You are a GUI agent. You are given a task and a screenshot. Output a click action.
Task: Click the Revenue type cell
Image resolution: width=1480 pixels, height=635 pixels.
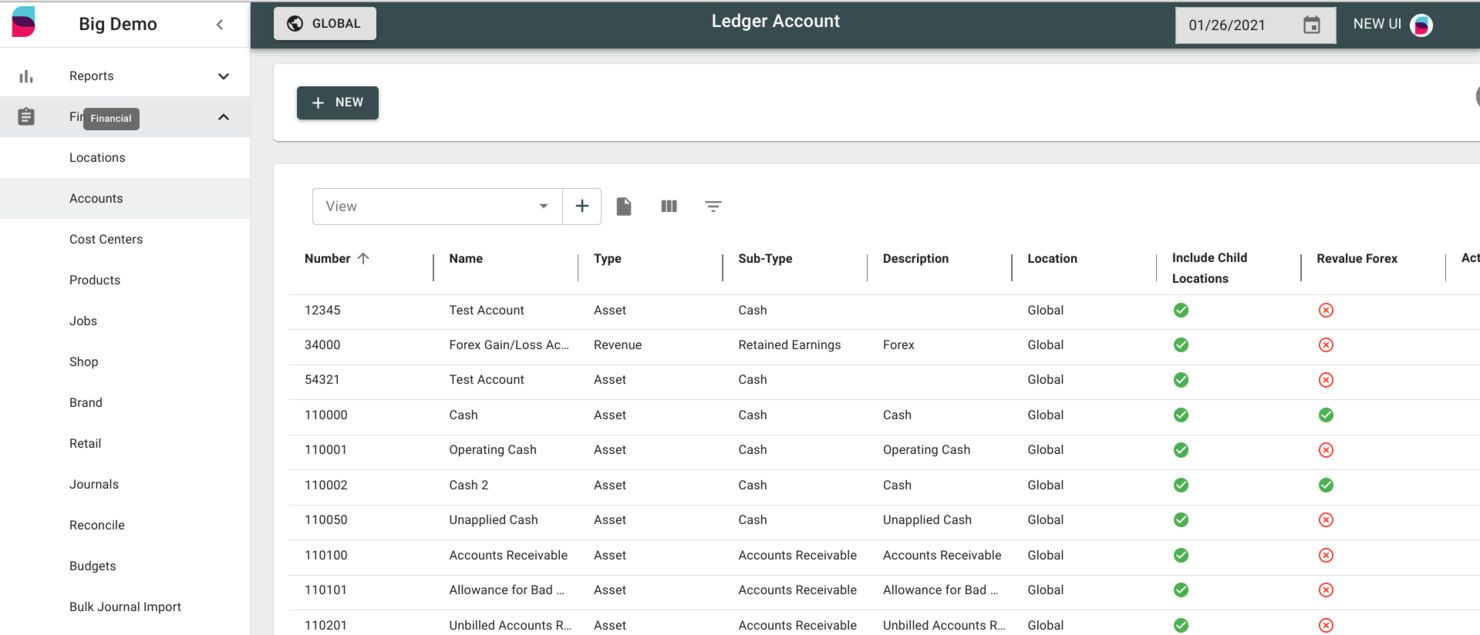[618, 345]
